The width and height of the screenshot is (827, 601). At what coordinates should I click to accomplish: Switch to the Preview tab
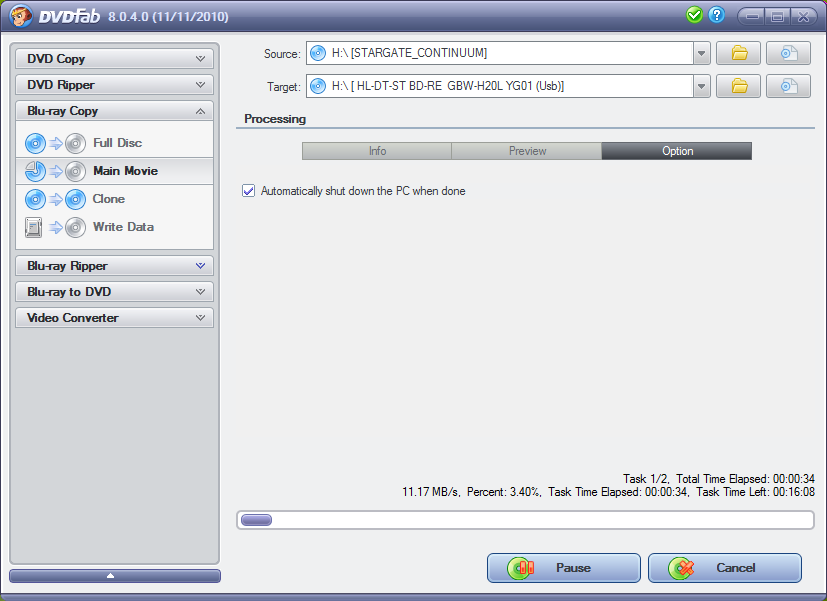click(x=527, y=151)
